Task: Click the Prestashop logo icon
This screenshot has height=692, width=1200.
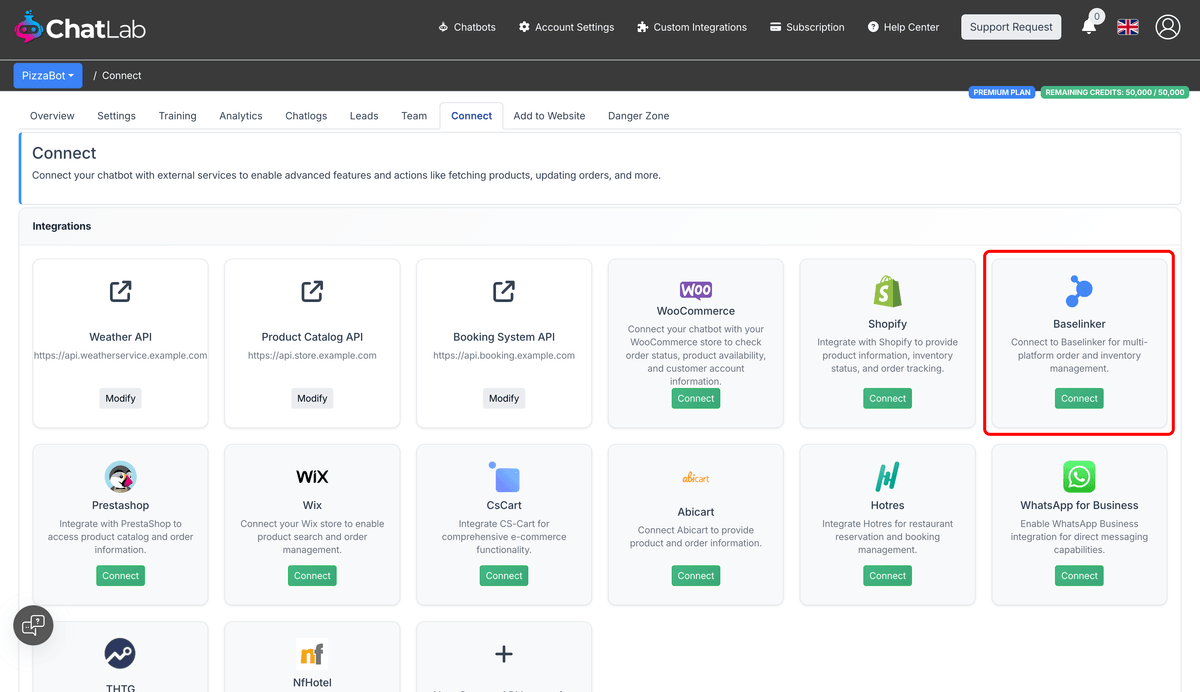Action: pos(120,477)
